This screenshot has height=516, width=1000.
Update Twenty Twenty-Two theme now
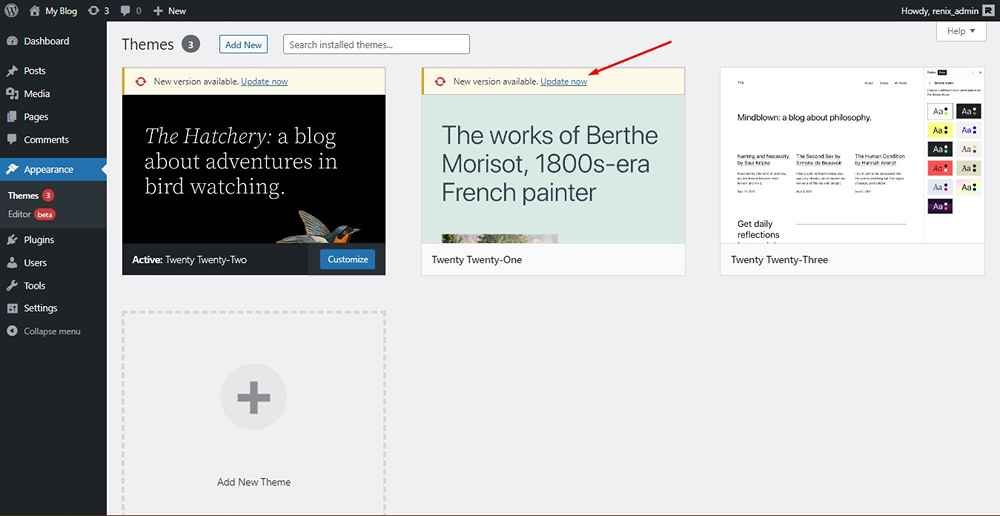[264, 82]
